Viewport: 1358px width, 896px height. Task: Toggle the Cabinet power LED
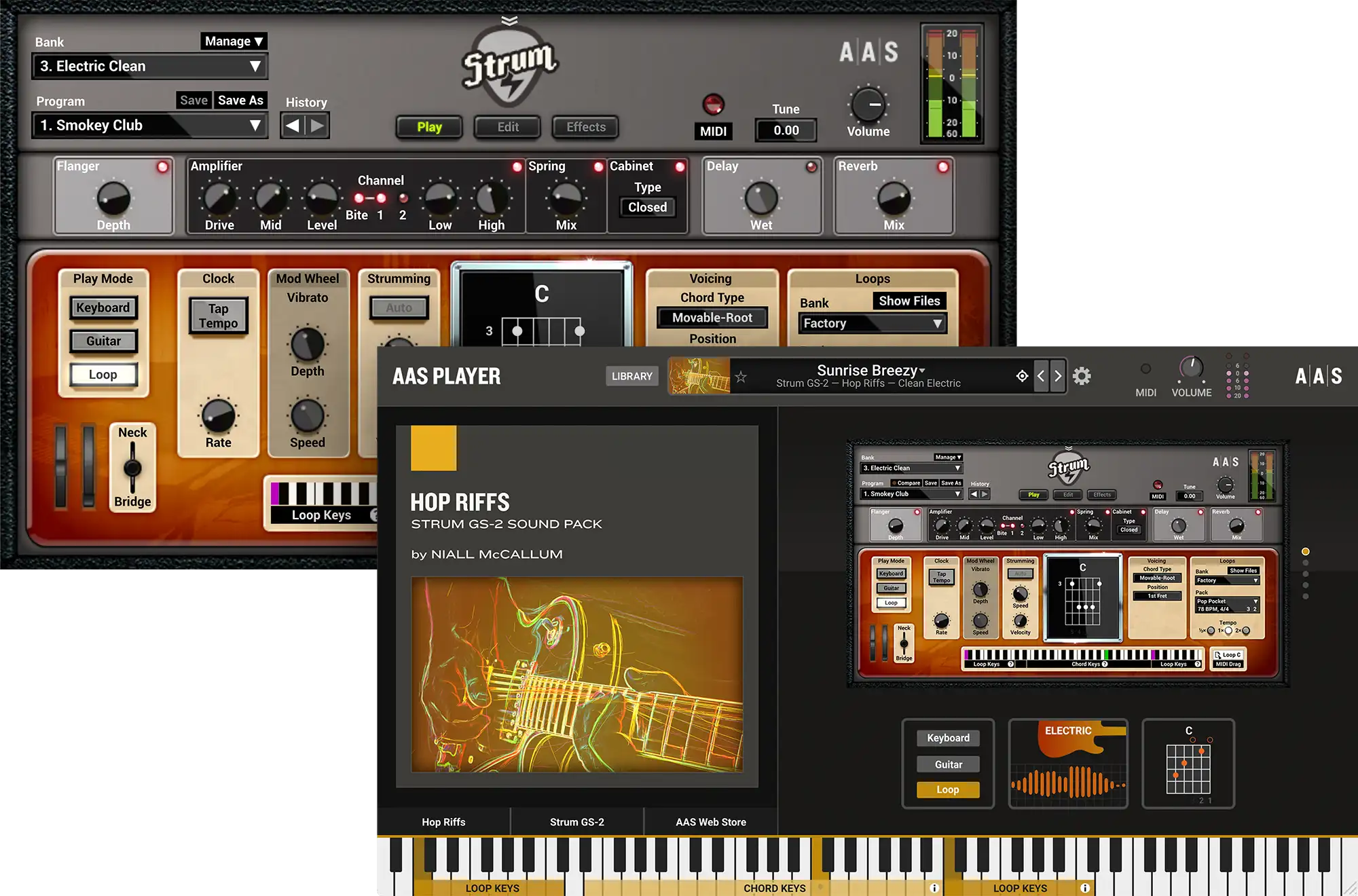click(x=680, y=167)
